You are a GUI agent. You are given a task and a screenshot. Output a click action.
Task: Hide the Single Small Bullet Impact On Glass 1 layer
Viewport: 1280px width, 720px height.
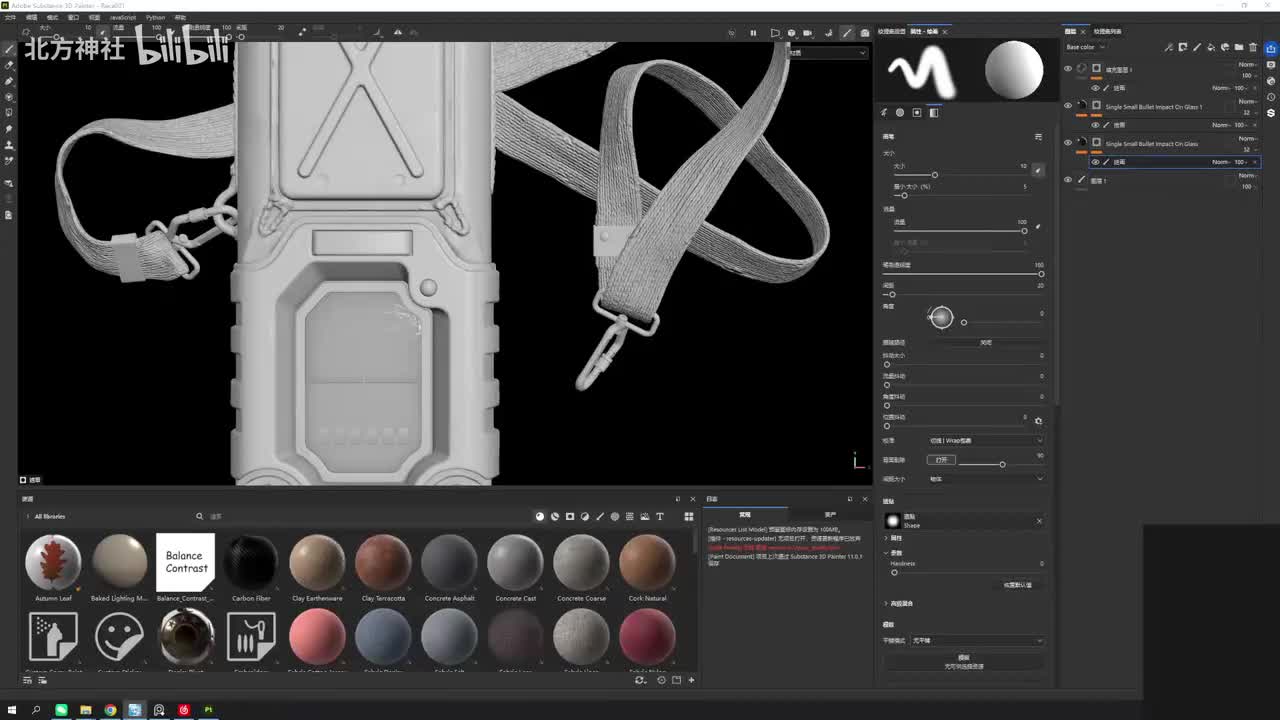coord(1068,106)
